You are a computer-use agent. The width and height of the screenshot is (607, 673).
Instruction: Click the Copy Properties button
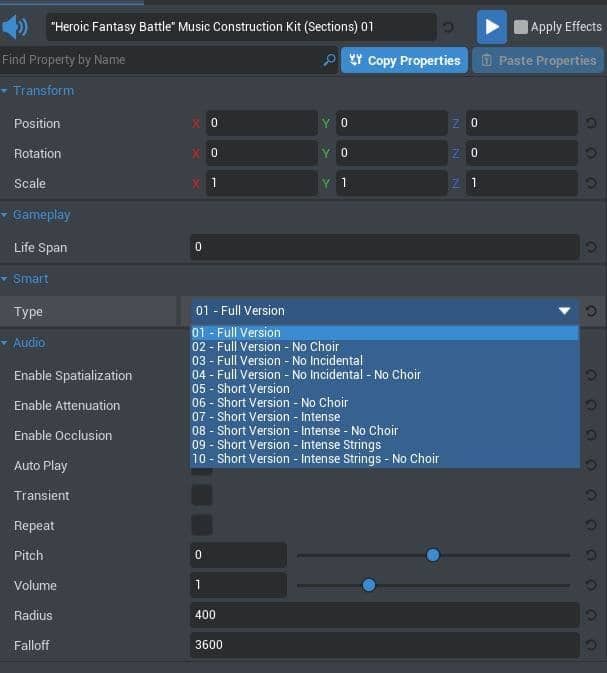point(404,61)
